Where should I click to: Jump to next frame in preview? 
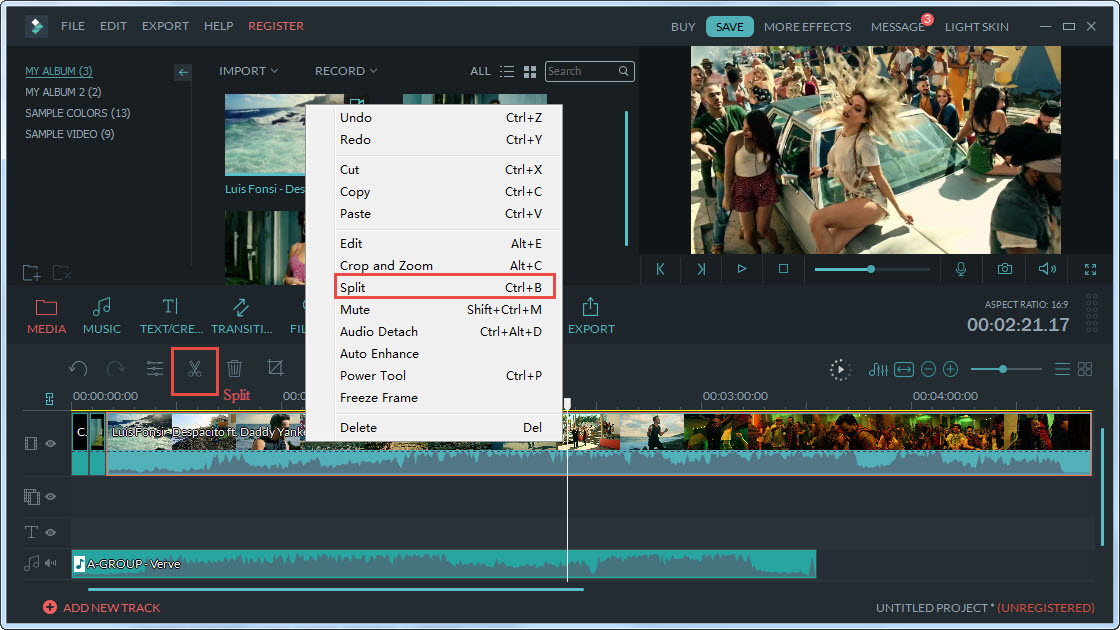[x=701, y=269]
